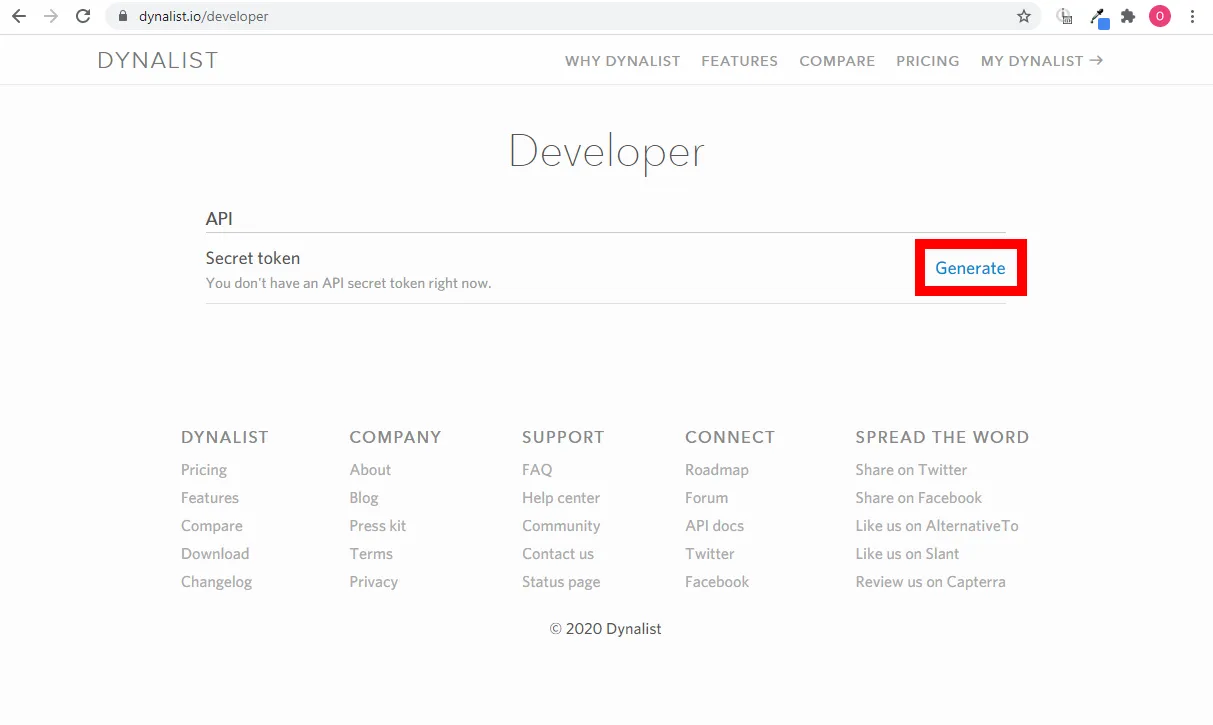Click the address bar URL field

[x=560, y=16]
